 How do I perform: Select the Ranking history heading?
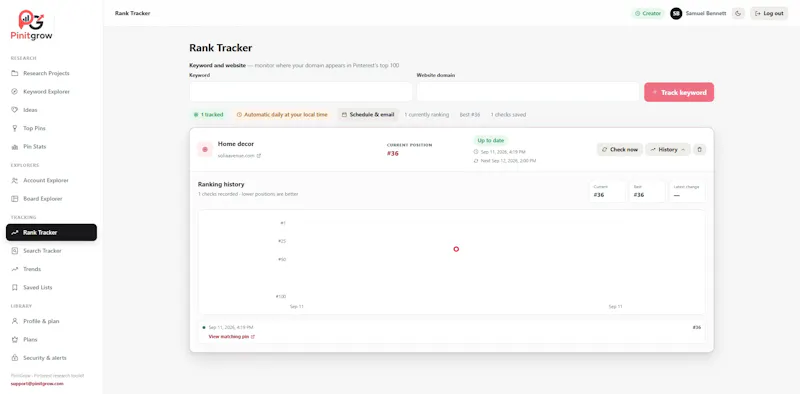click(x=221, y=184)
